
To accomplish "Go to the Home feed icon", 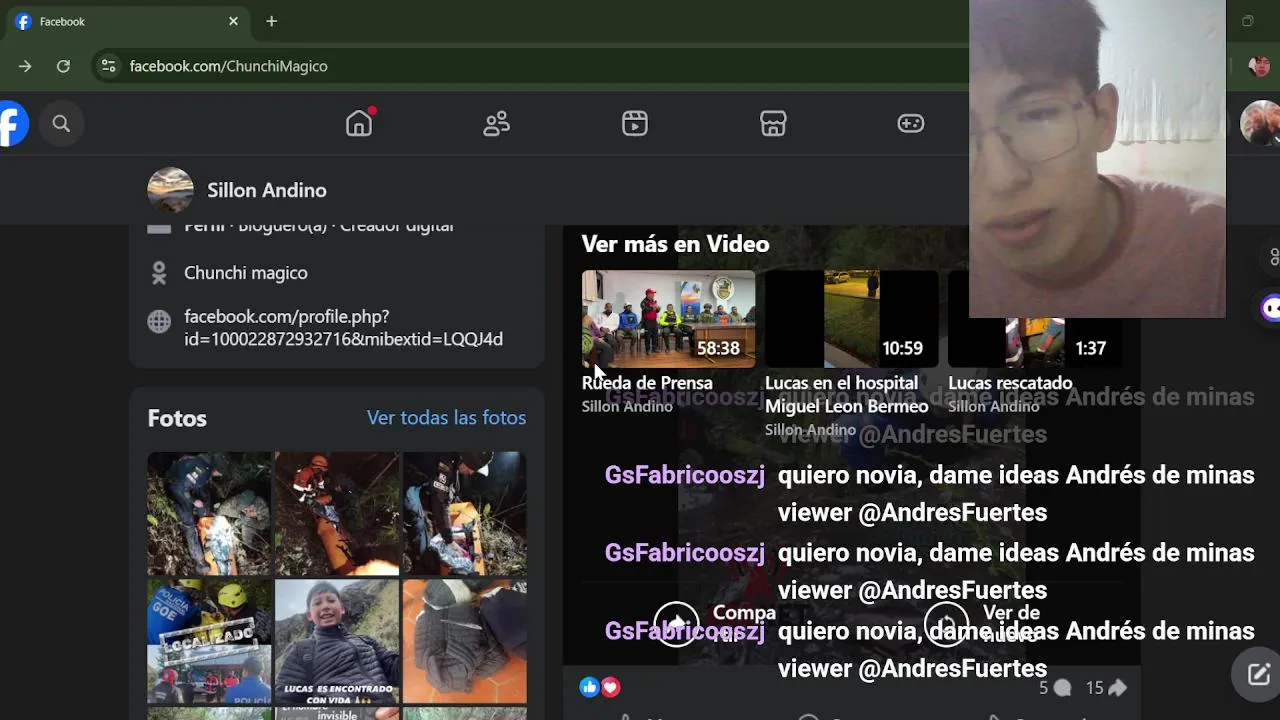I will [359, 123].
